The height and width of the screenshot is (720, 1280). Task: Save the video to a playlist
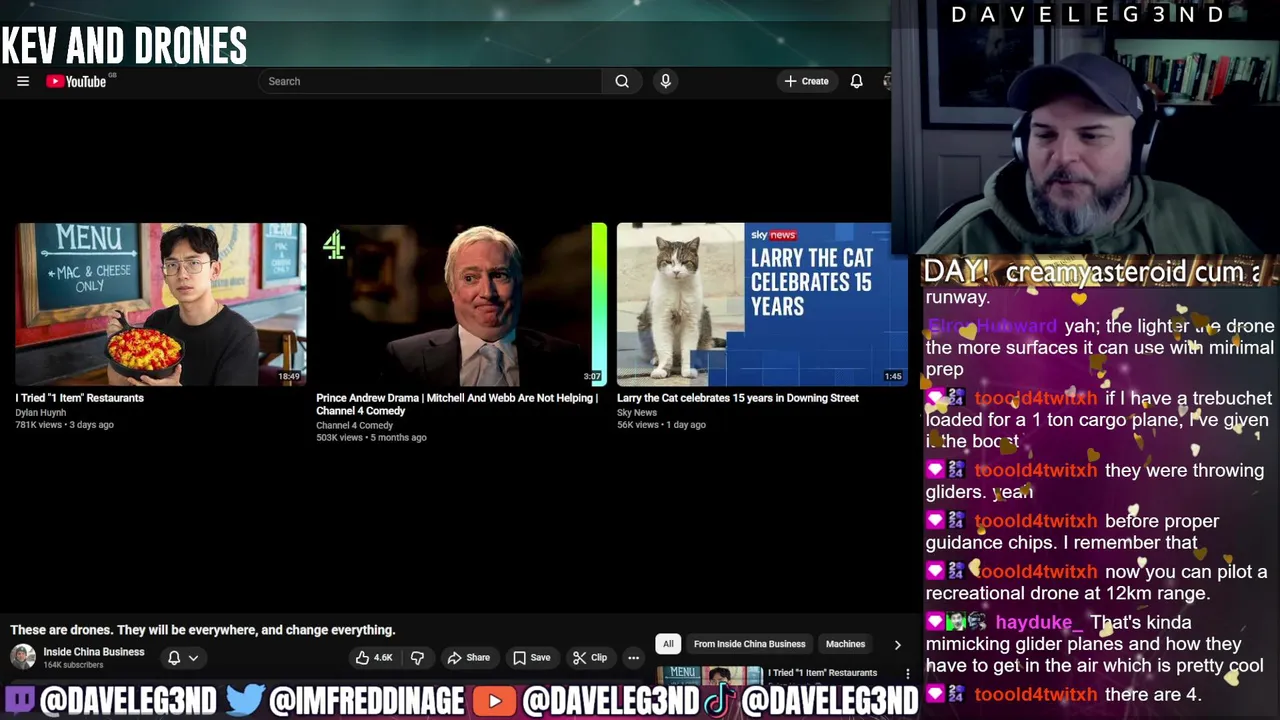pyautogui.click(x=531, y=658)
